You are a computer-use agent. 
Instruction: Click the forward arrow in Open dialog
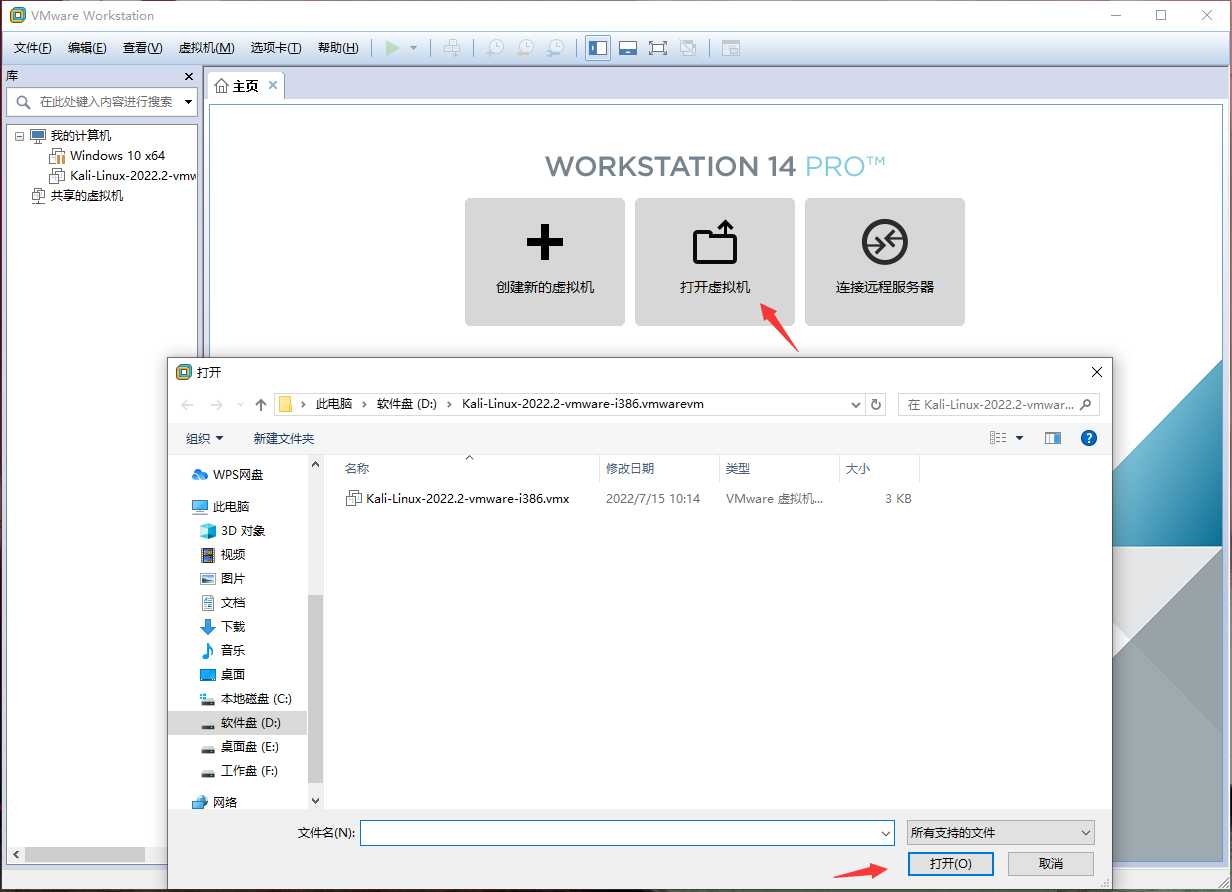coord(216,404)
